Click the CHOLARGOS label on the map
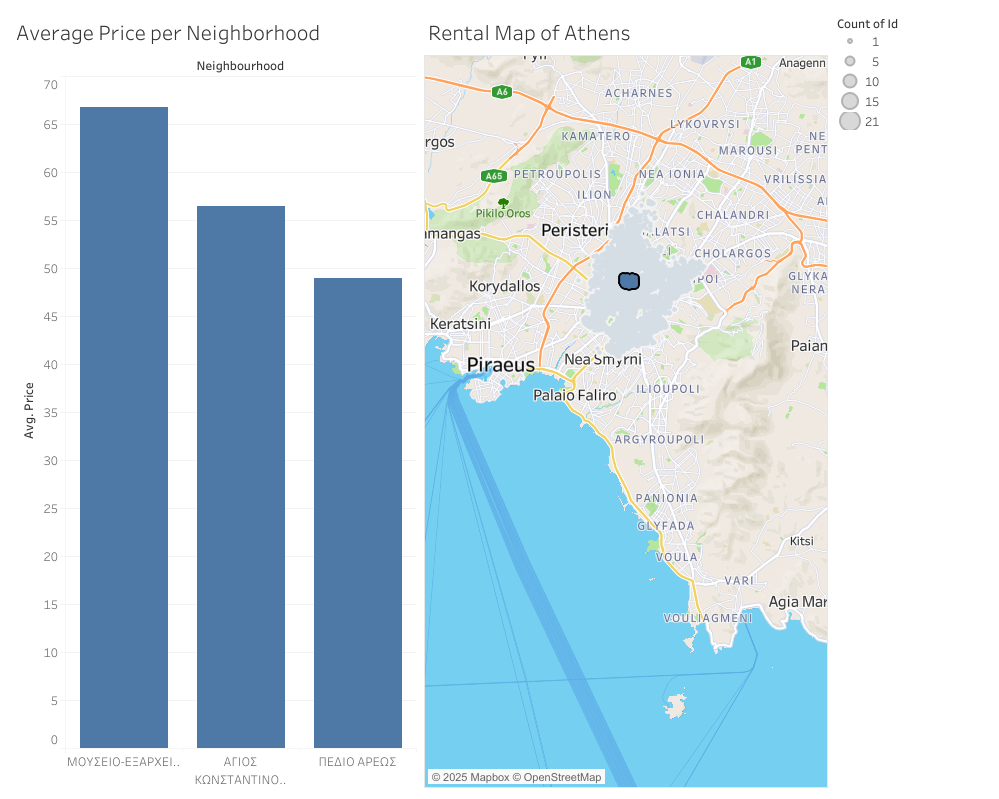 733,254
